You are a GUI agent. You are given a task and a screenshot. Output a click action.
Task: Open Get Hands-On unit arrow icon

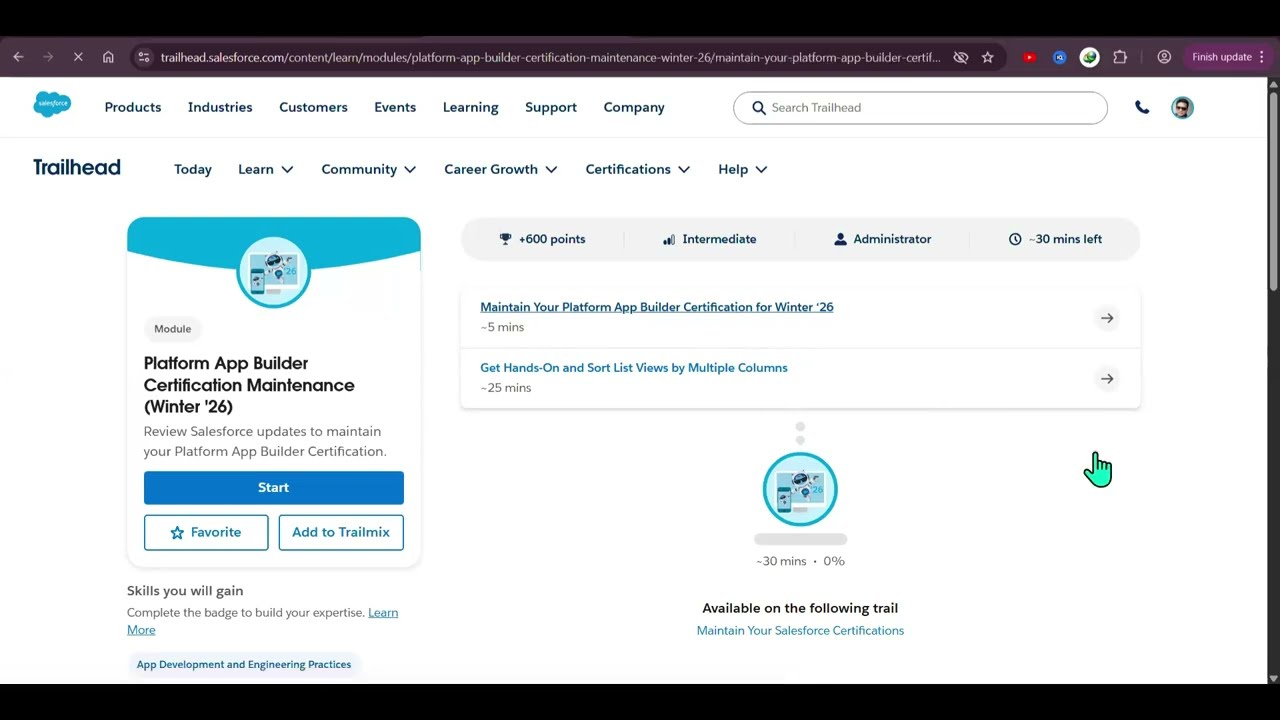[1107, 378]
